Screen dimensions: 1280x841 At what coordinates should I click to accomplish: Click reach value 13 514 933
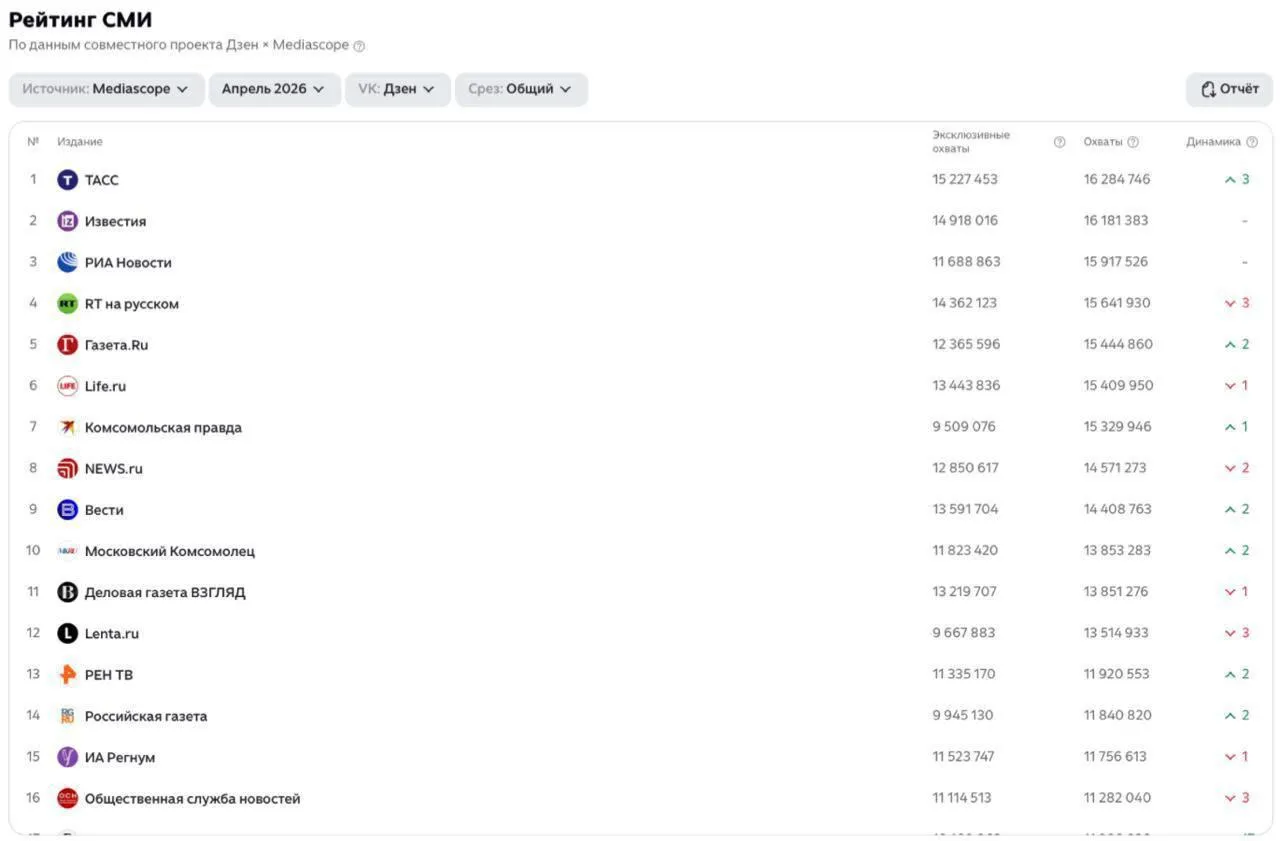1116,633
